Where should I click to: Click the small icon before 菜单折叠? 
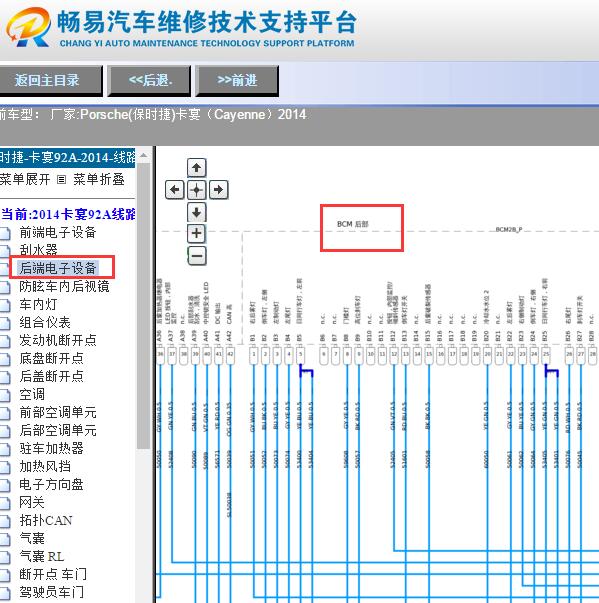point(62,180)
